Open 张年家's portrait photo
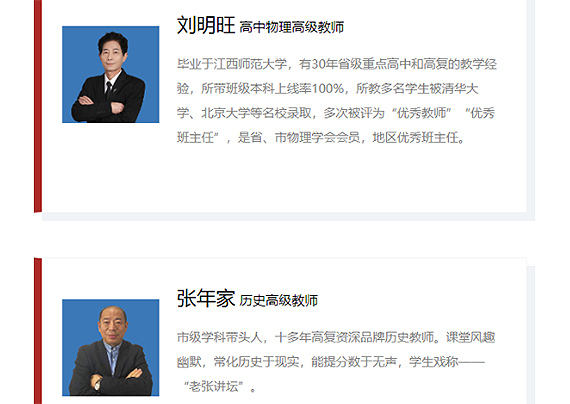Image resolution: width=570 pixels, height=404 pixels. (111, 348)
